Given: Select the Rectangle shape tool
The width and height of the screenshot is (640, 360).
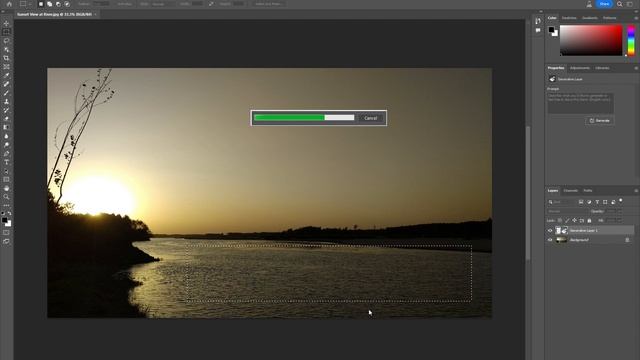Looking at the screenshot, I should (x=6, y=180).
